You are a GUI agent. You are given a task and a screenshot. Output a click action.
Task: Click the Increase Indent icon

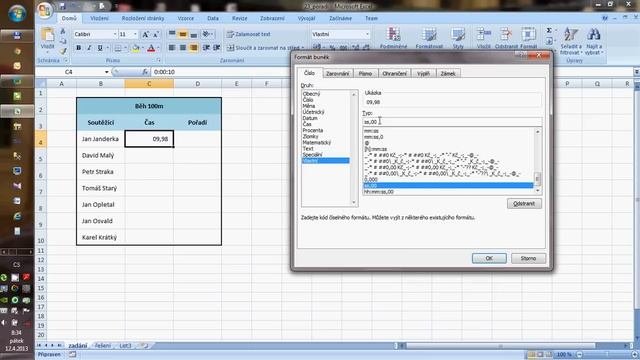[x=217, y=48]
